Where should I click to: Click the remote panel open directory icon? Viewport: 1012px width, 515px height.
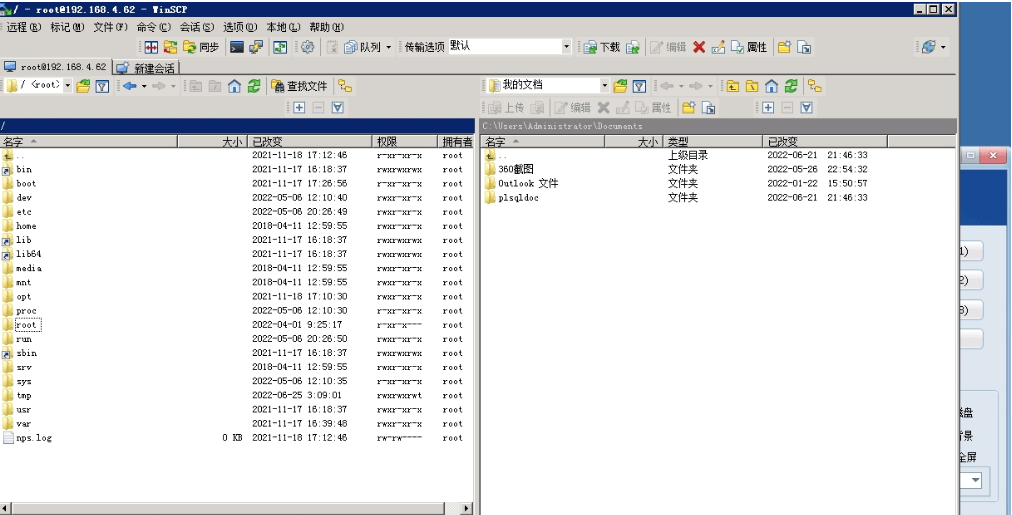[x=83, y=86]
